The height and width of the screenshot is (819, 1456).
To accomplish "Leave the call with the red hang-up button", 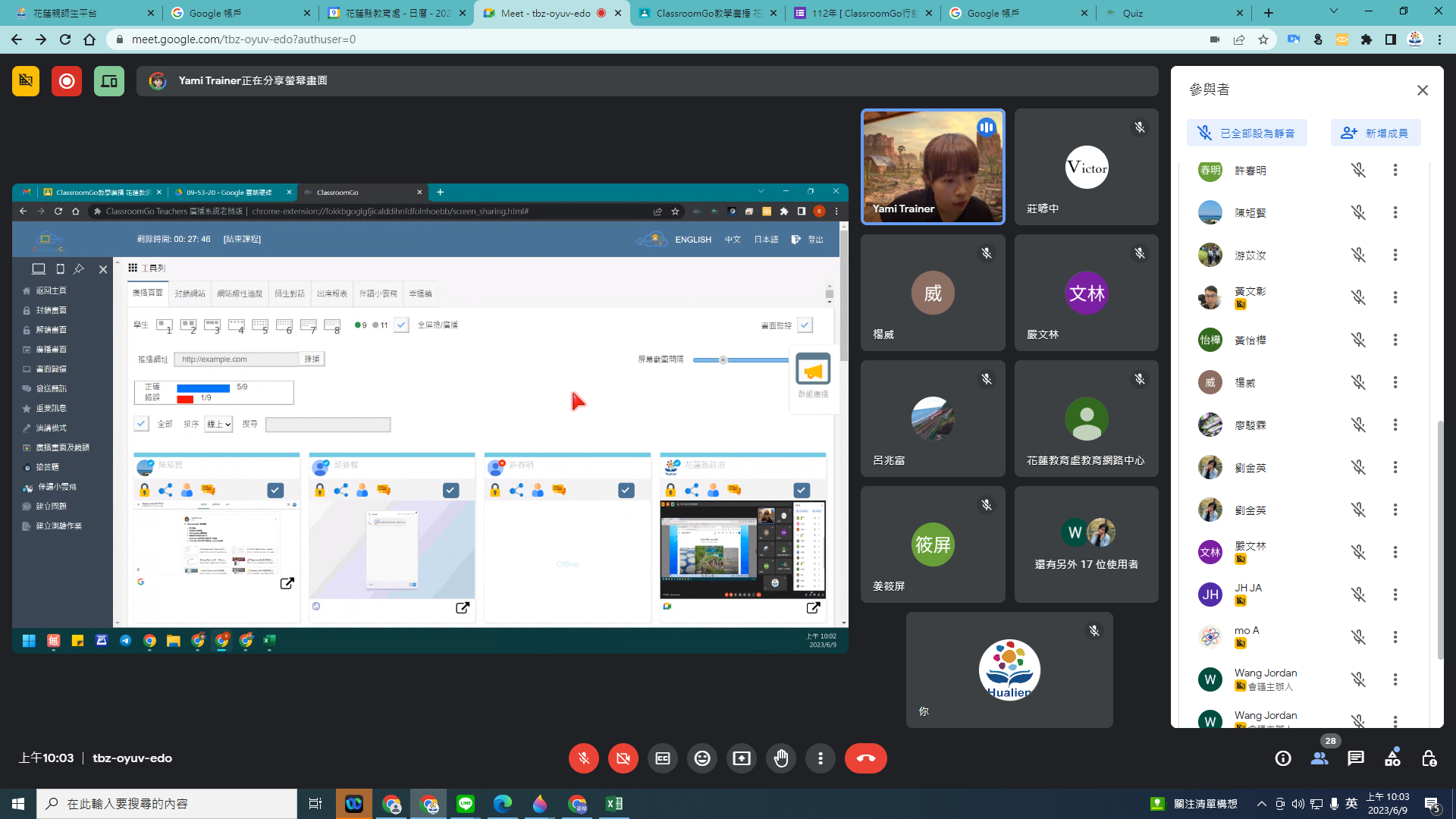I will pyautogui.click(x=865, y=758).
